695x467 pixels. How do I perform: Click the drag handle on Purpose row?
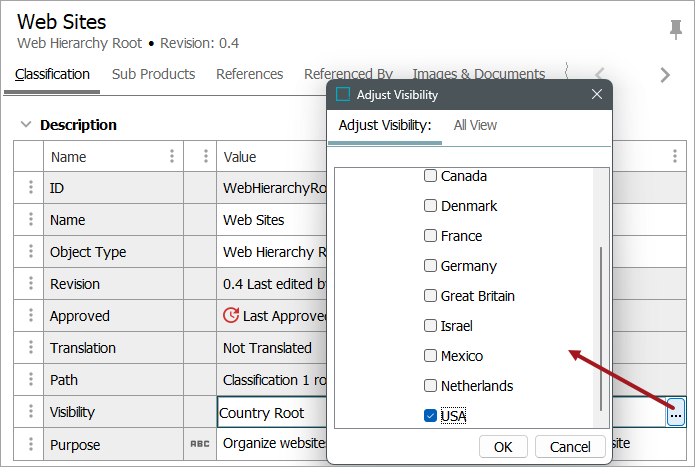[29, 444]
